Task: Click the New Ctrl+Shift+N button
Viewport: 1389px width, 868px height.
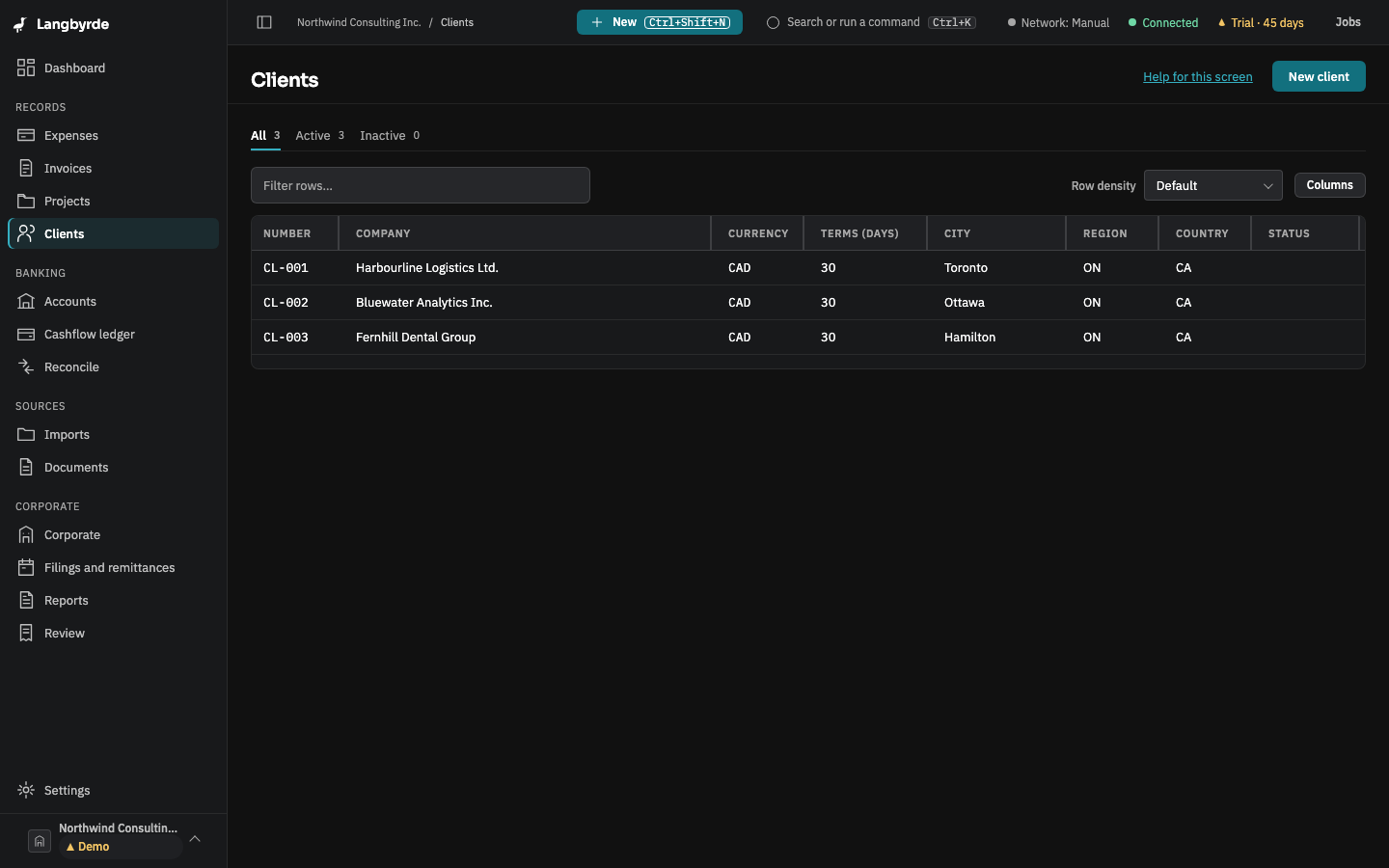Action: [x=660, y=22]
